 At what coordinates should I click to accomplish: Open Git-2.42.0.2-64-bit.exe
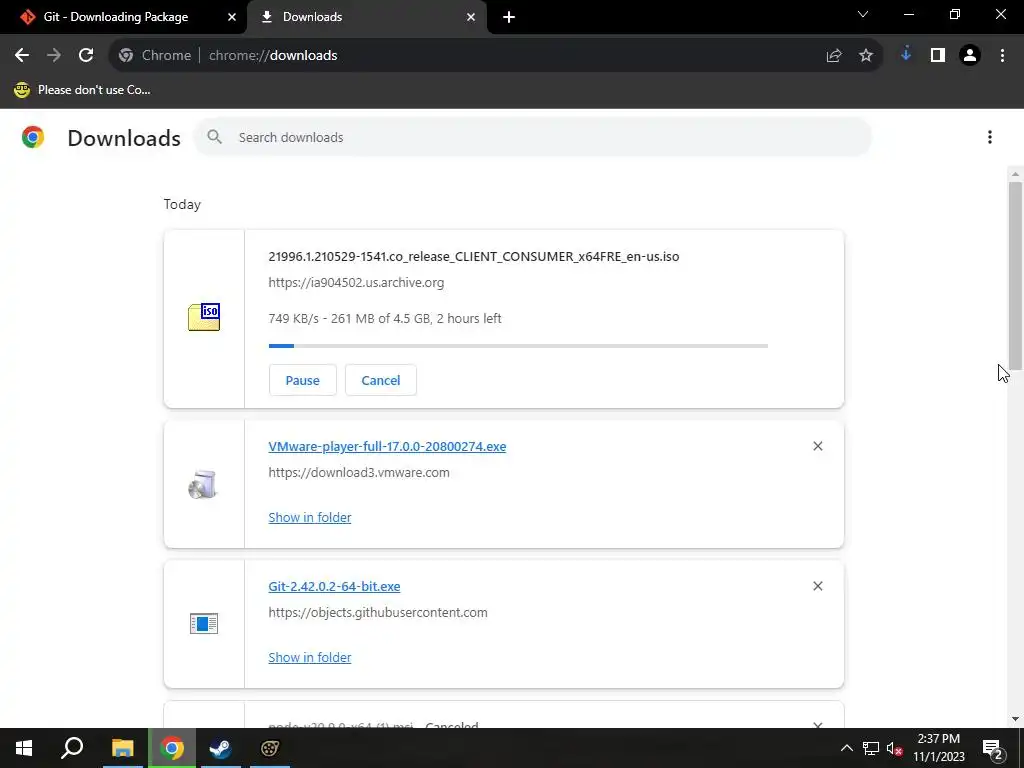point(334,586)
